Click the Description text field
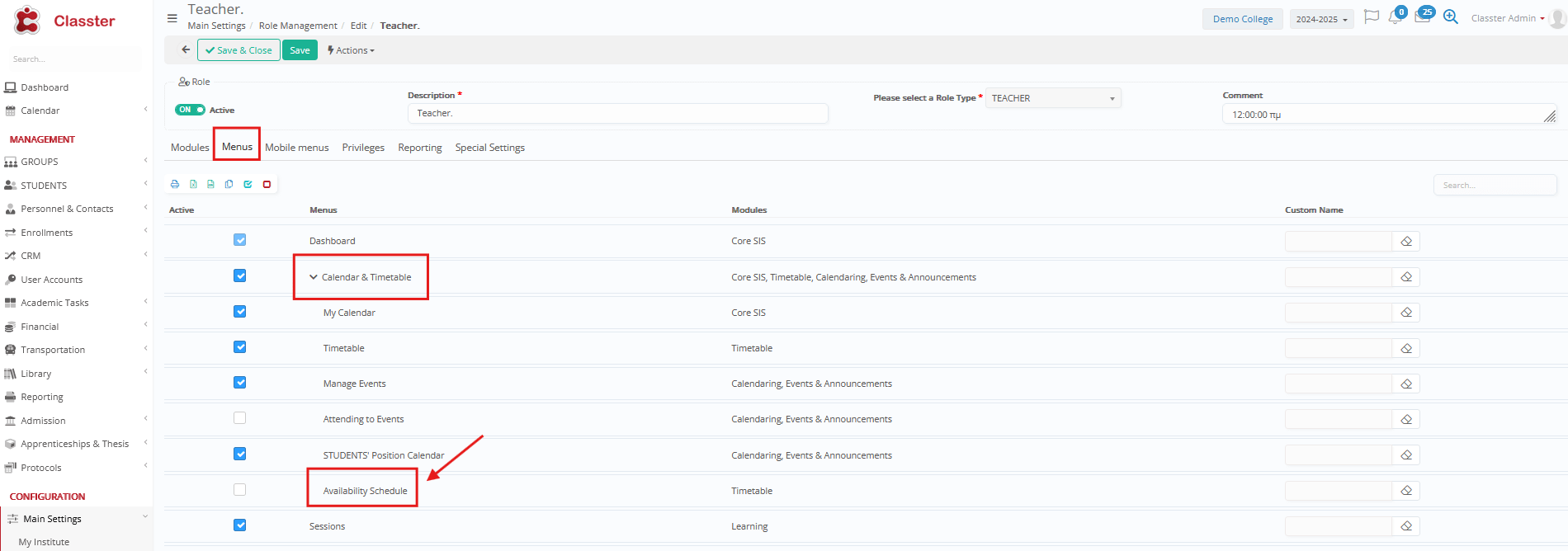The height and width of the screenshot is (551, 1568). click(617, 113)
